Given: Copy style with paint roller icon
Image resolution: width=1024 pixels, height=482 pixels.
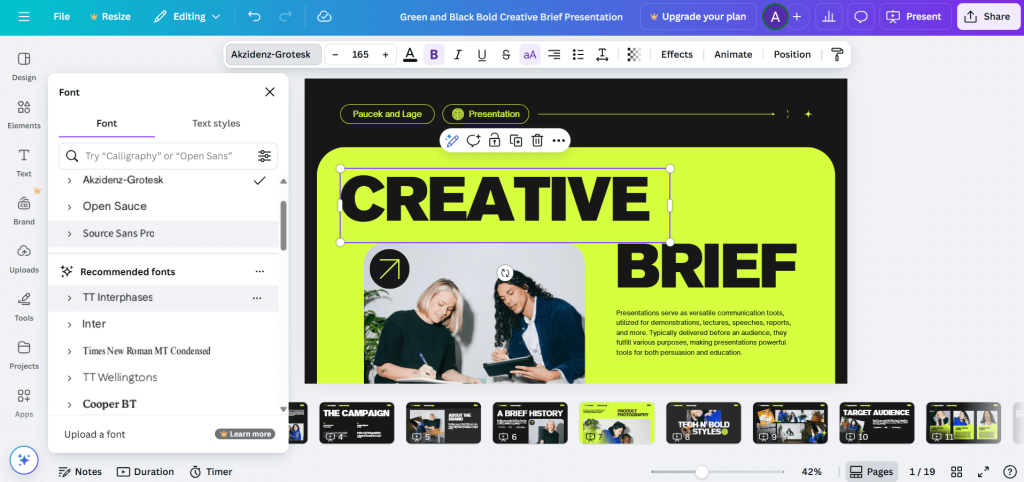Looking at the screenshot, I should point(837,55).
